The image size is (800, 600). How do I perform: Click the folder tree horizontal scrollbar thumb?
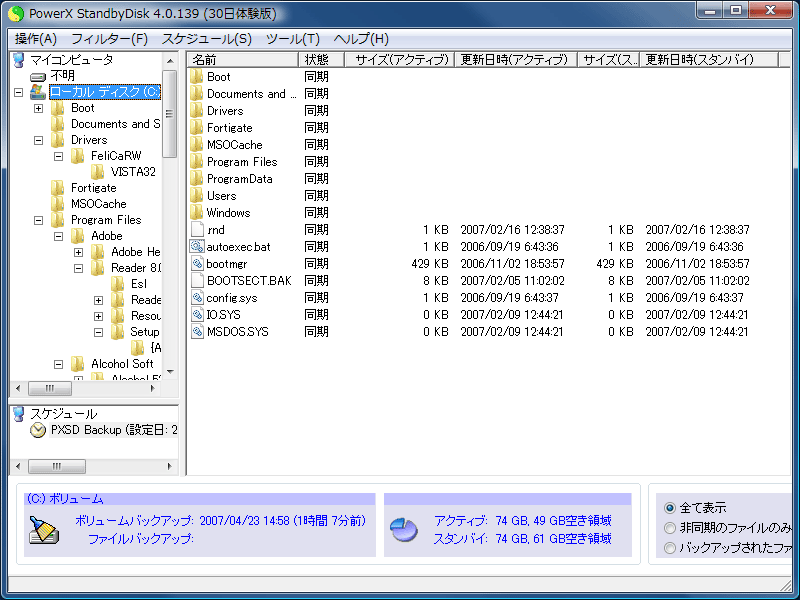click(50, 389)
